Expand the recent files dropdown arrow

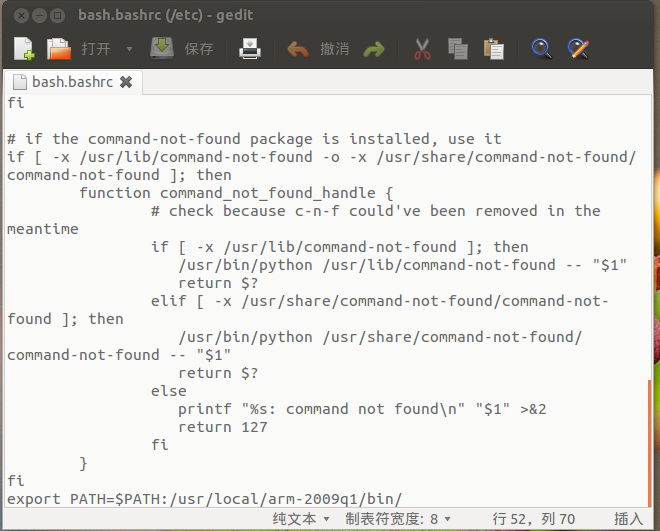point(130,49)
